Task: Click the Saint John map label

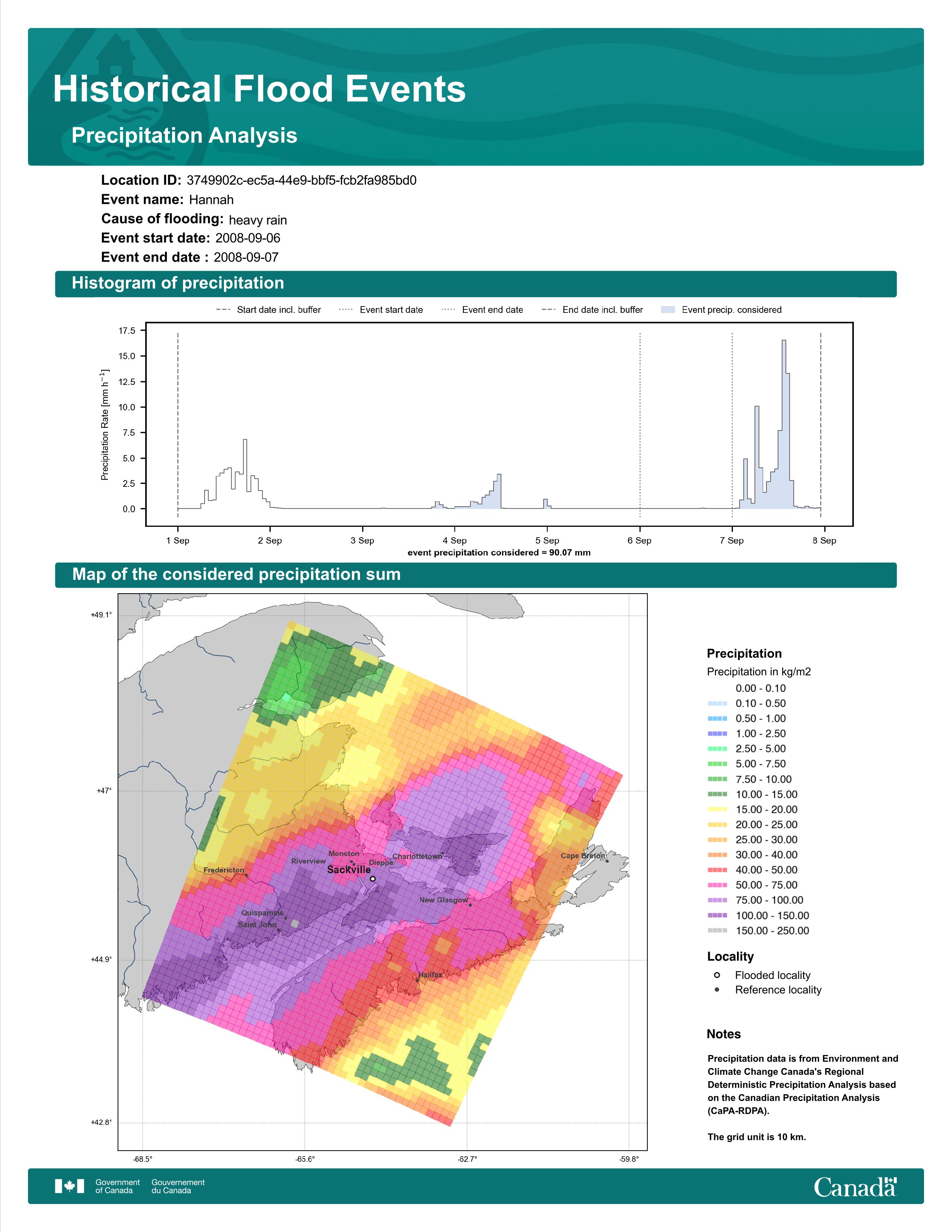Action: coord(257,925)
